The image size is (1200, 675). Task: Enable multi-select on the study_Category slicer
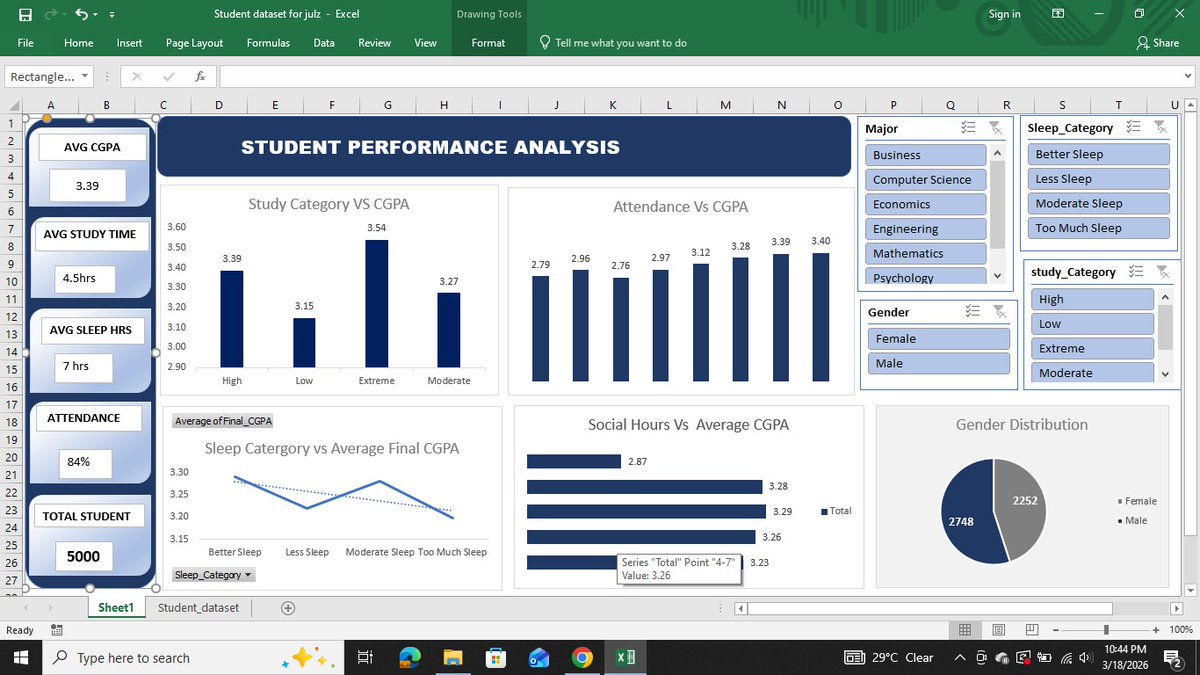(1135, 271)
